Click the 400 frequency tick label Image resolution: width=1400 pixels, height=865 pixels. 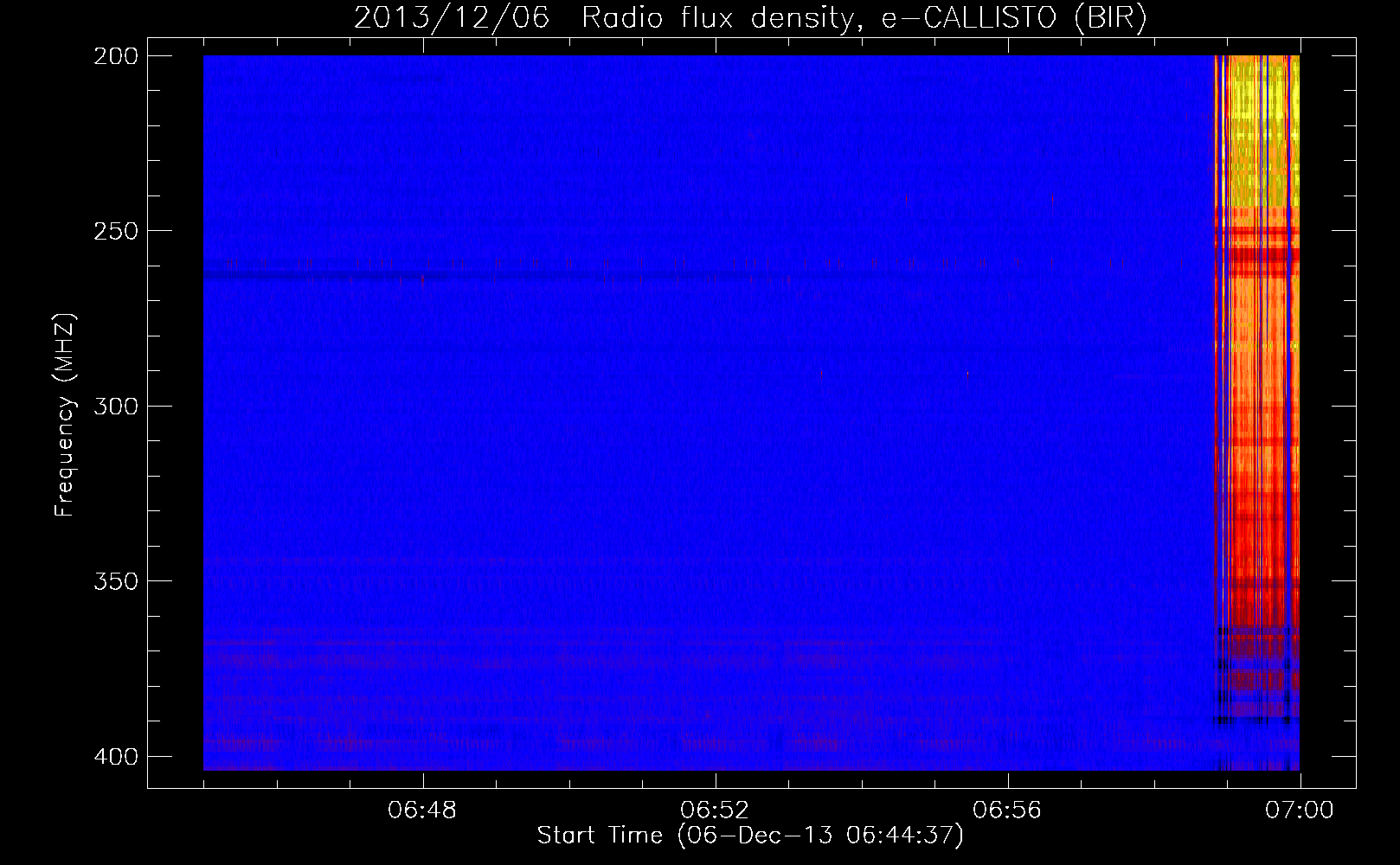coord(115,756)
